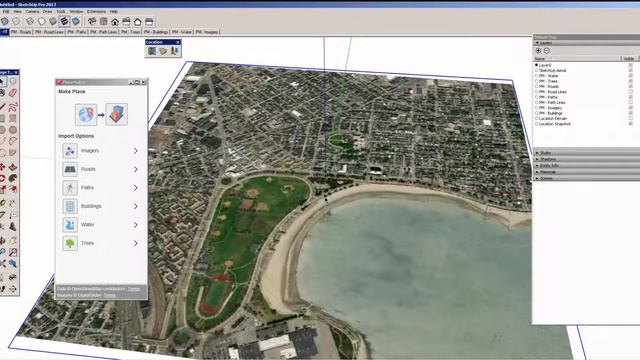Show the Location Terrain layer
The width and height of the screenshot is (640, 360).
coord(631,118)
